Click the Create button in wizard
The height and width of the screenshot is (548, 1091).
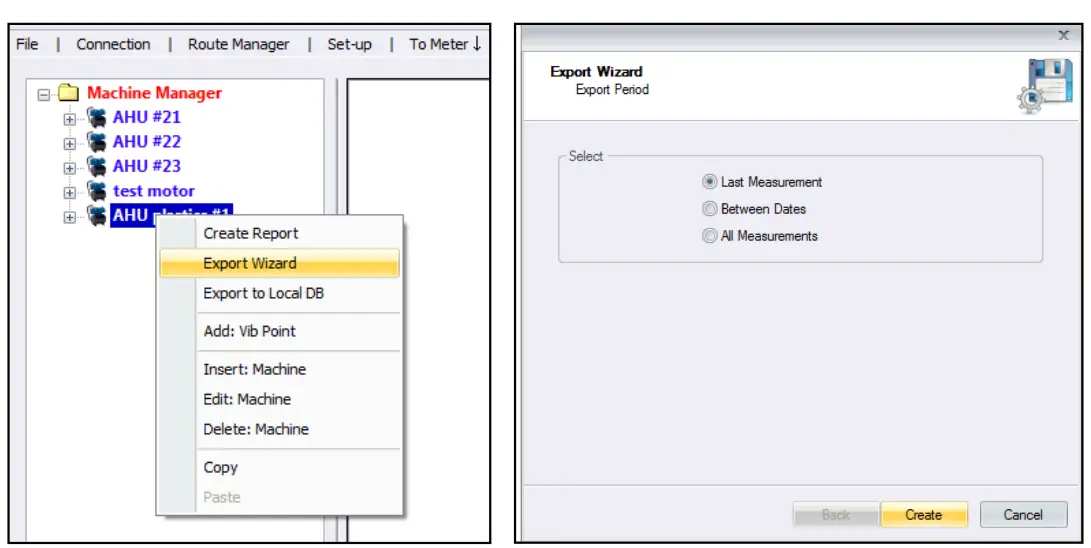tap(924, 515)
